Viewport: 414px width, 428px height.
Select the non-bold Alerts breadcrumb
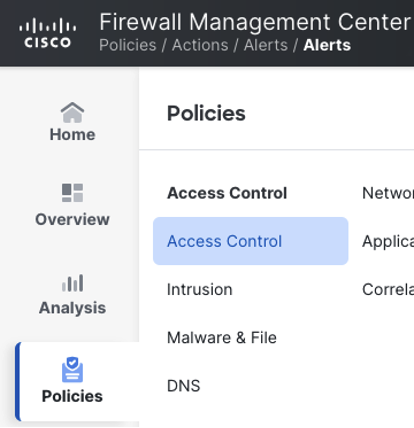tap(266, 45)
